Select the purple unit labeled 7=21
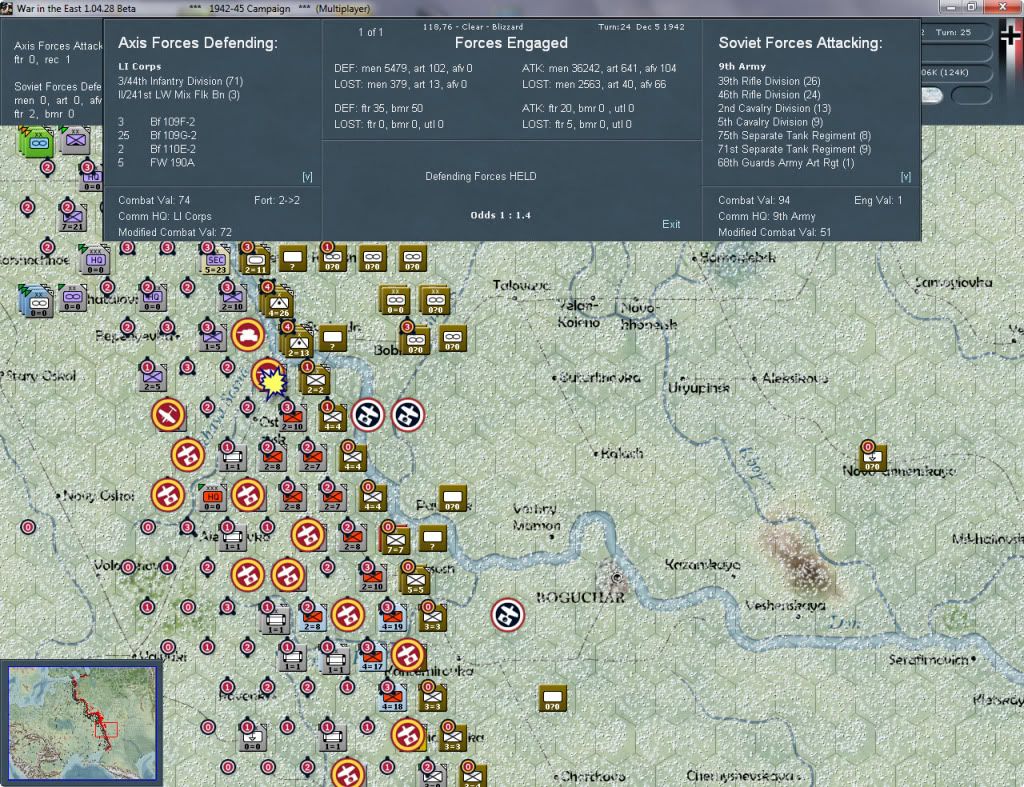The image size is (1024, 787). 72,218
